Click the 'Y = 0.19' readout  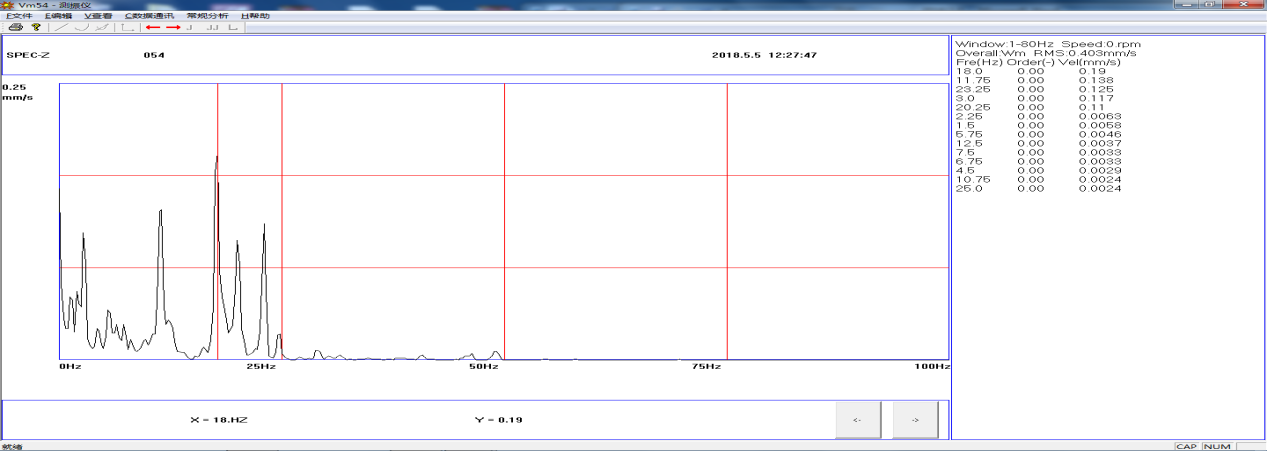(x=498, y=420)
